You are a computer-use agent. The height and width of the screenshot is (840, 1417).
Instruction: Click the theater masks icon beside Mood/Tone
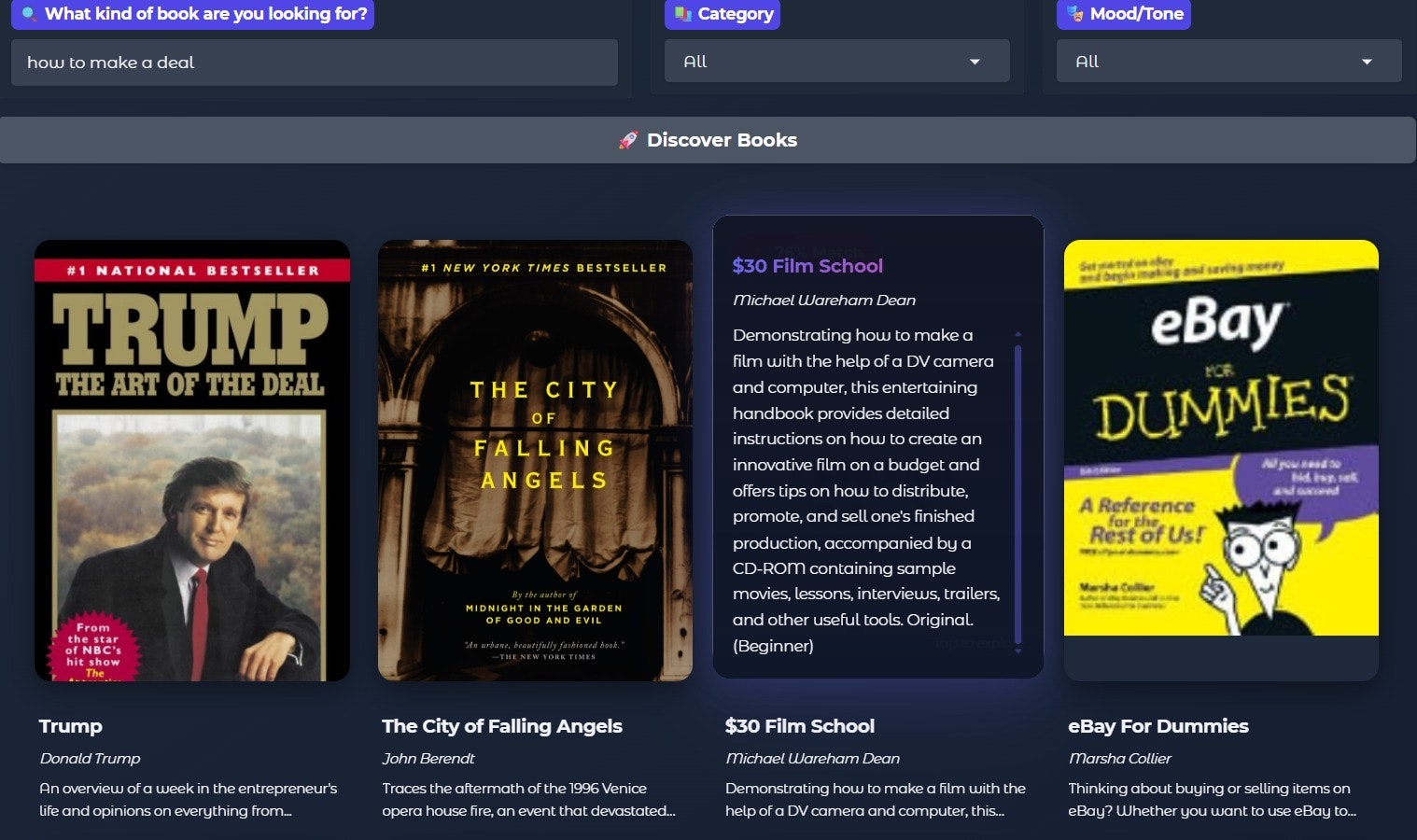(1075, 14)
